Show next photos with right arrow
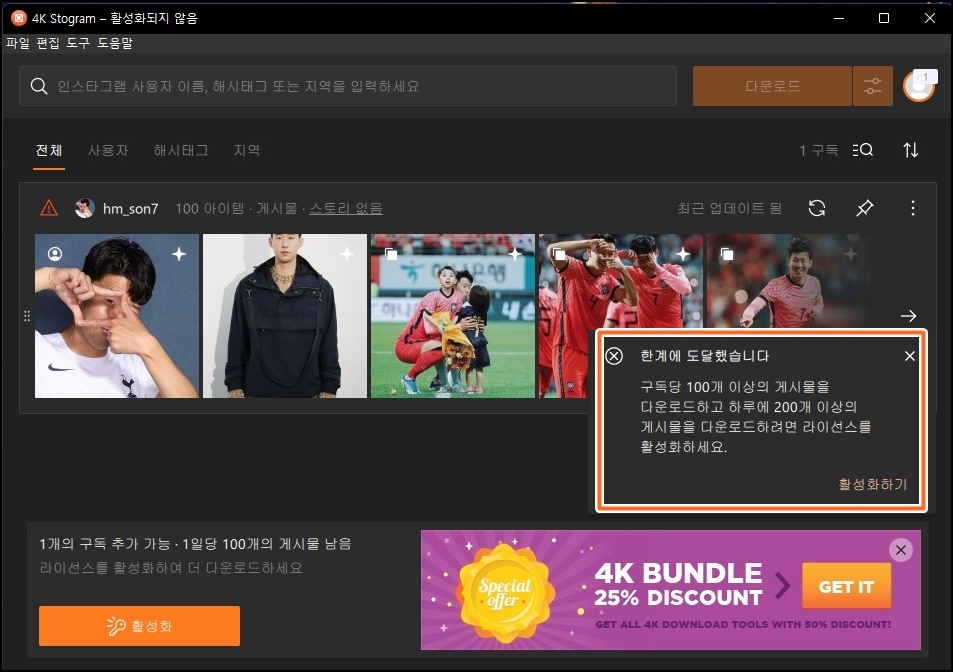This screenshot has height=672, width=953. (x=909, y=316)
